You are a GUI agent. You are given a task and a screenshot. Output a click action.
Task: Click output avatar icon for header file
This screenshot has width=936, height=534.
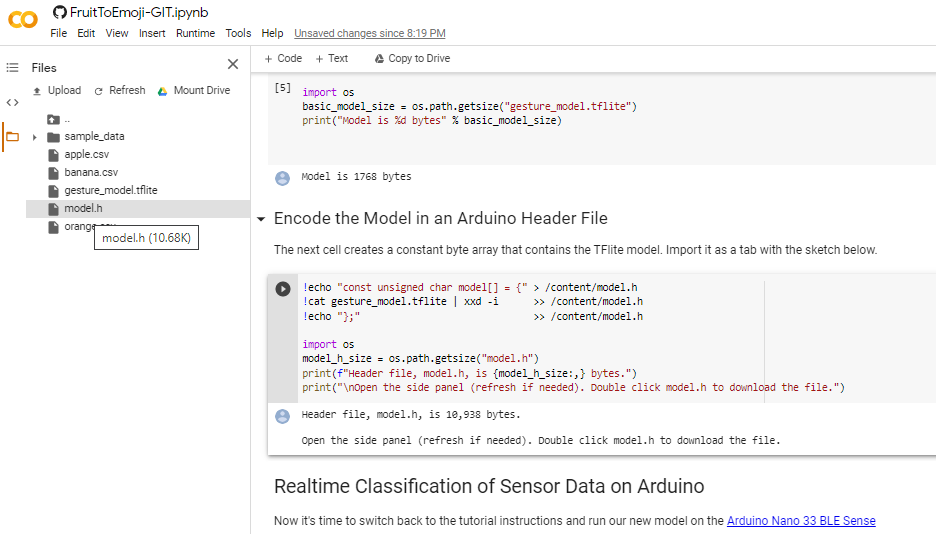[282, 415]
